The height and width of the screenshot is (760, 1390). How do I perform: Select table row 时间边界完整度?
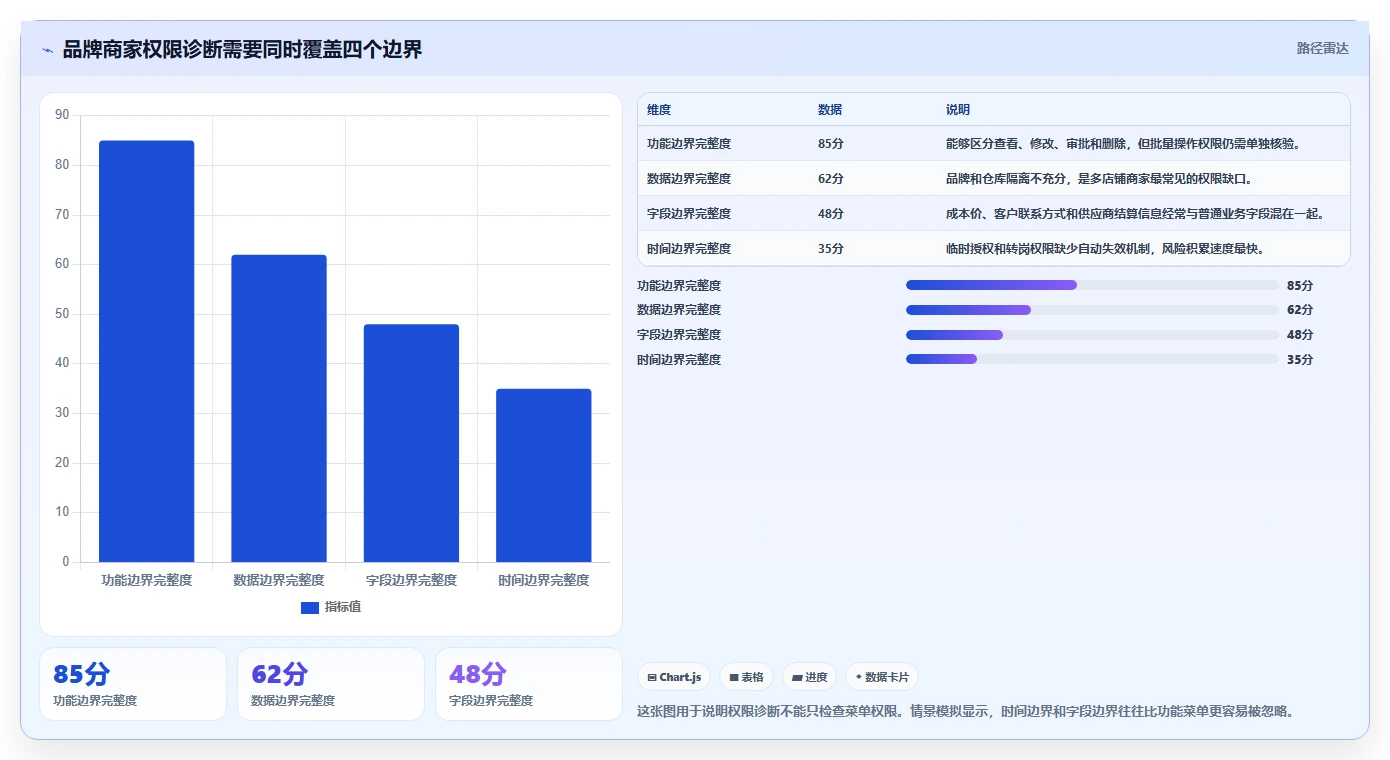(x=993, y=249)
